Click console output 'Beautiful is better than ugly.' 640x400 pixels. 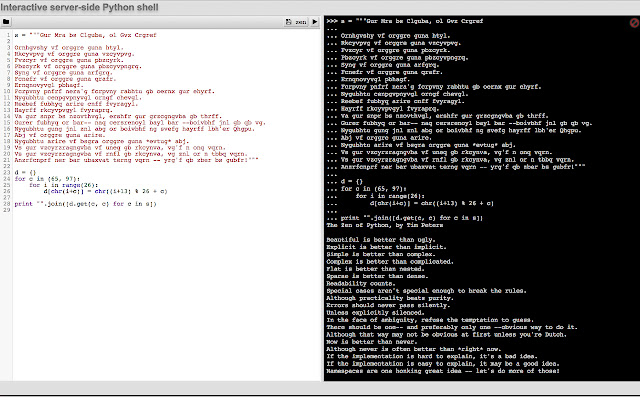click(381, 240)
